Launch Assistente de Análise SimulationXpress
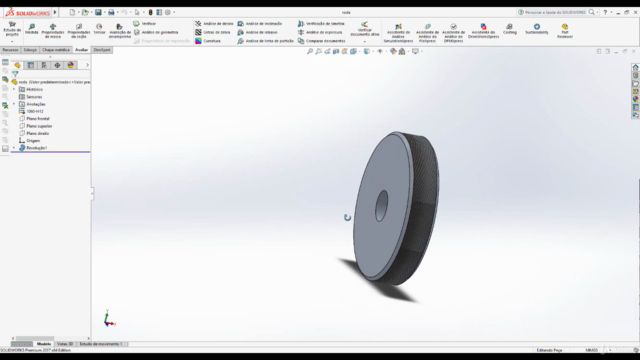The height and width of the screenshot is (360, 640). click(x=398, y=33)
